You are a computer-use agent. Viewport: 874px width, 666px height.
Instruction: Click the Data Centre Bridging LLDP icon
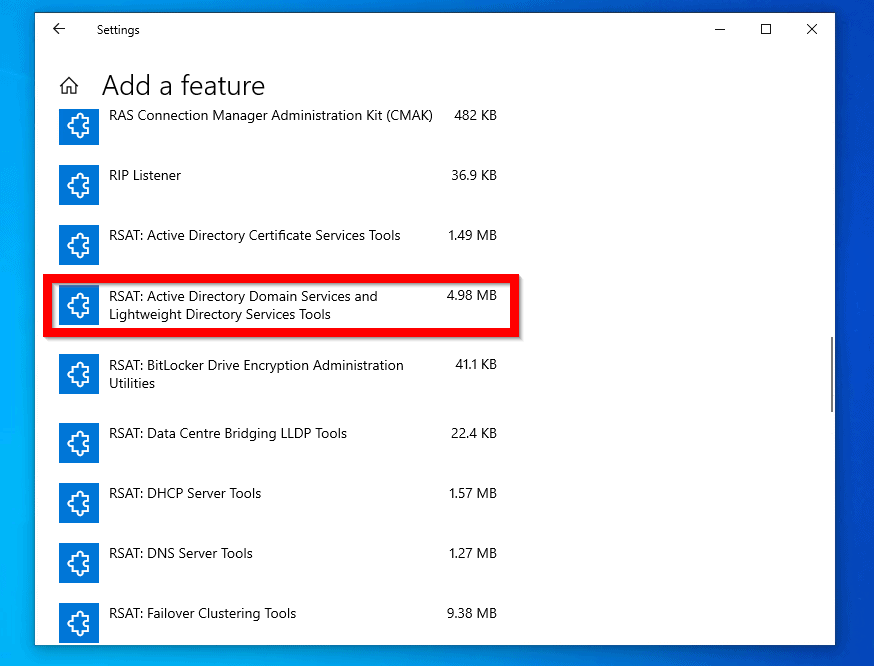(79, 443)
